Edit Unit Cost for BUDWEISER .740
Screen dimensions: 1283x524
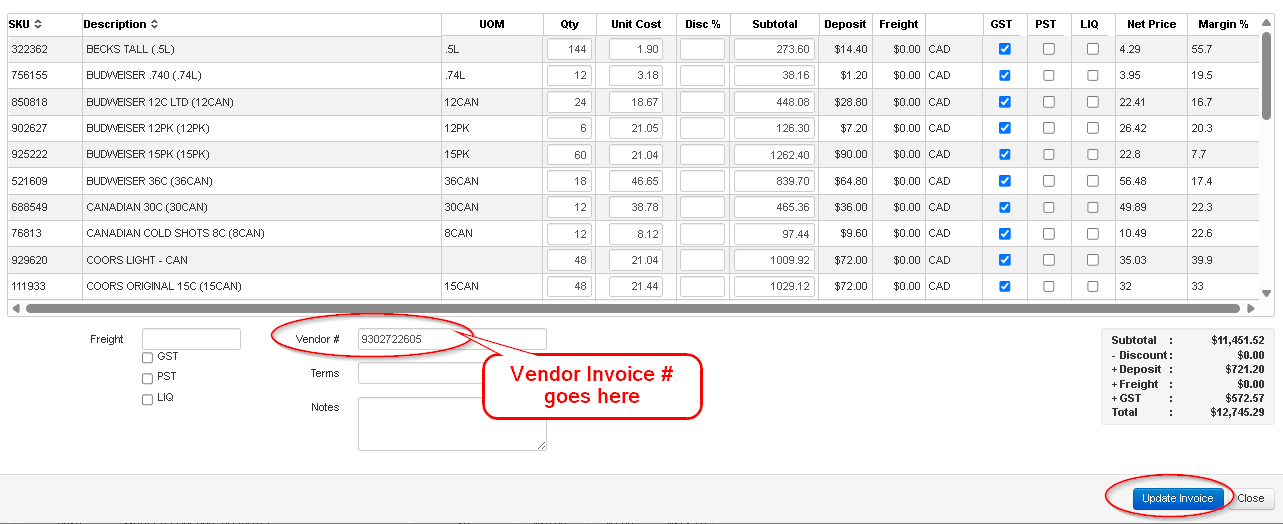pos(636,75)
